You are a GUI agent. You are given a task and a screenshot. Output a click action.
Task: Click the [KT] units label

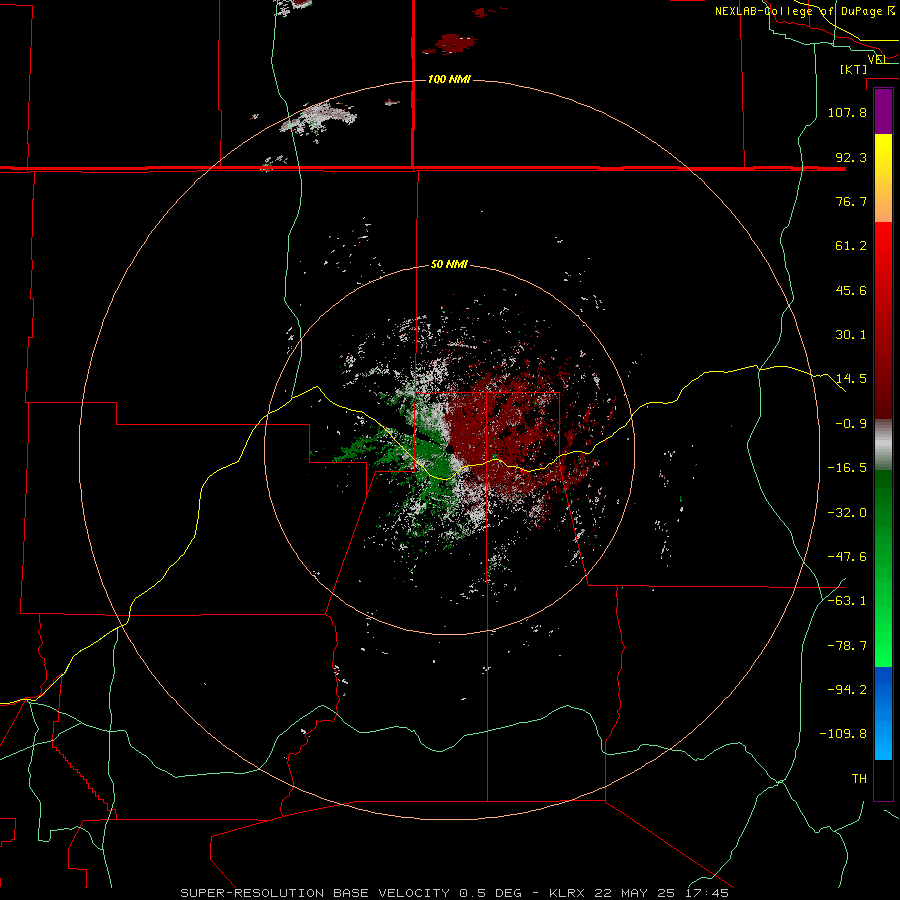[854, 69]
